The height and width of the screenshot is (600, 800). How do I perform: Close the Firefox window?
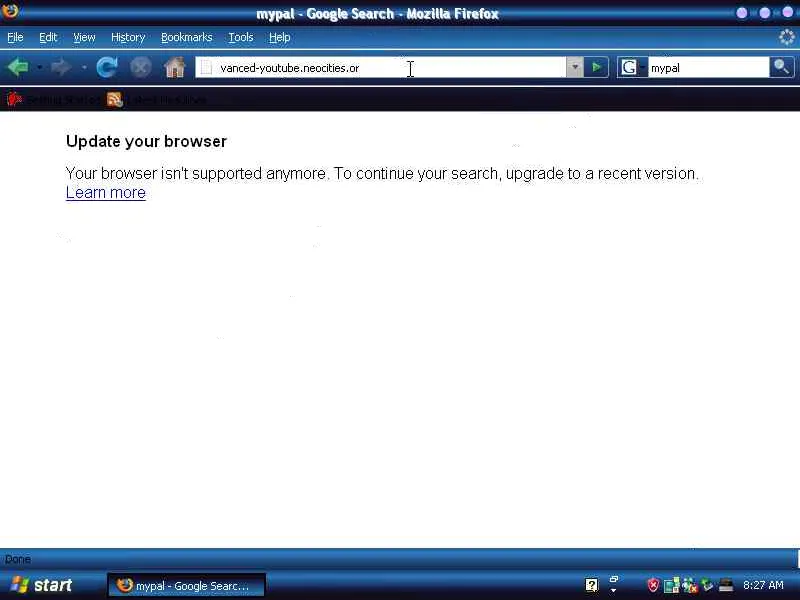pyautogui.click(x=788, y=12)
